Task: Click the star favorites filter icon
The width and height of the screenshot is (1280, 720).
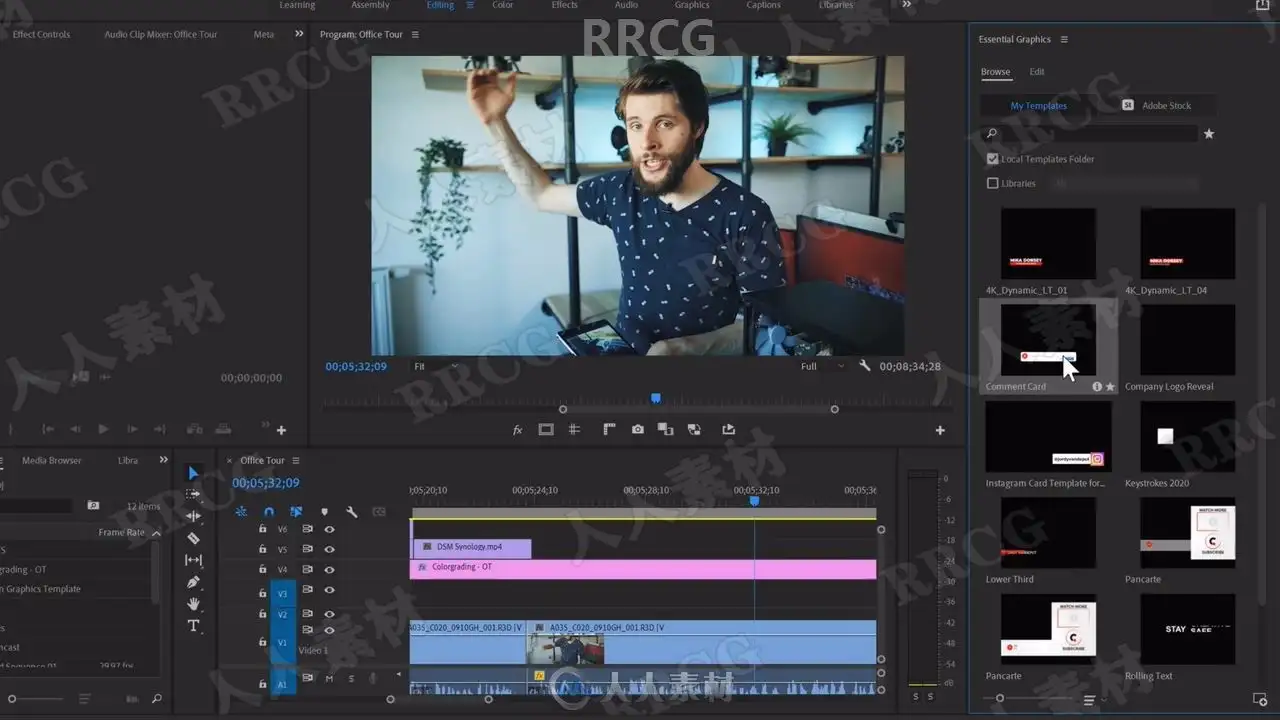Action: 1208,134
